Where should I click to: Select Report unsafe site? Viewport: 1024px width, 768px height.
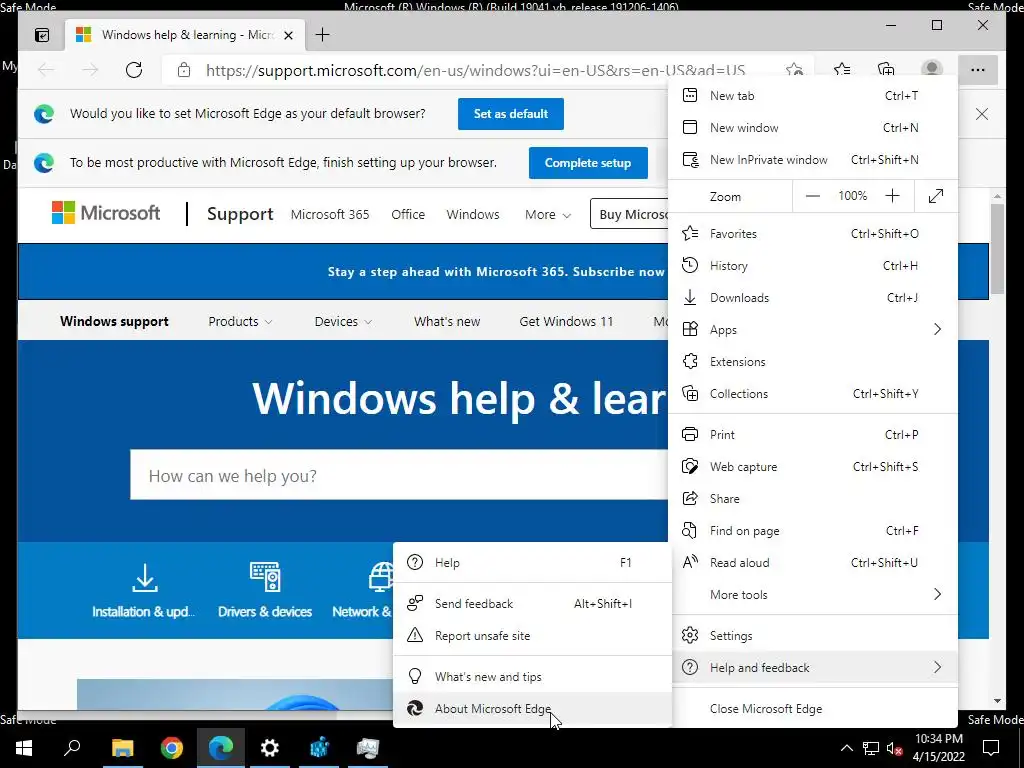(x=532, y=636)
